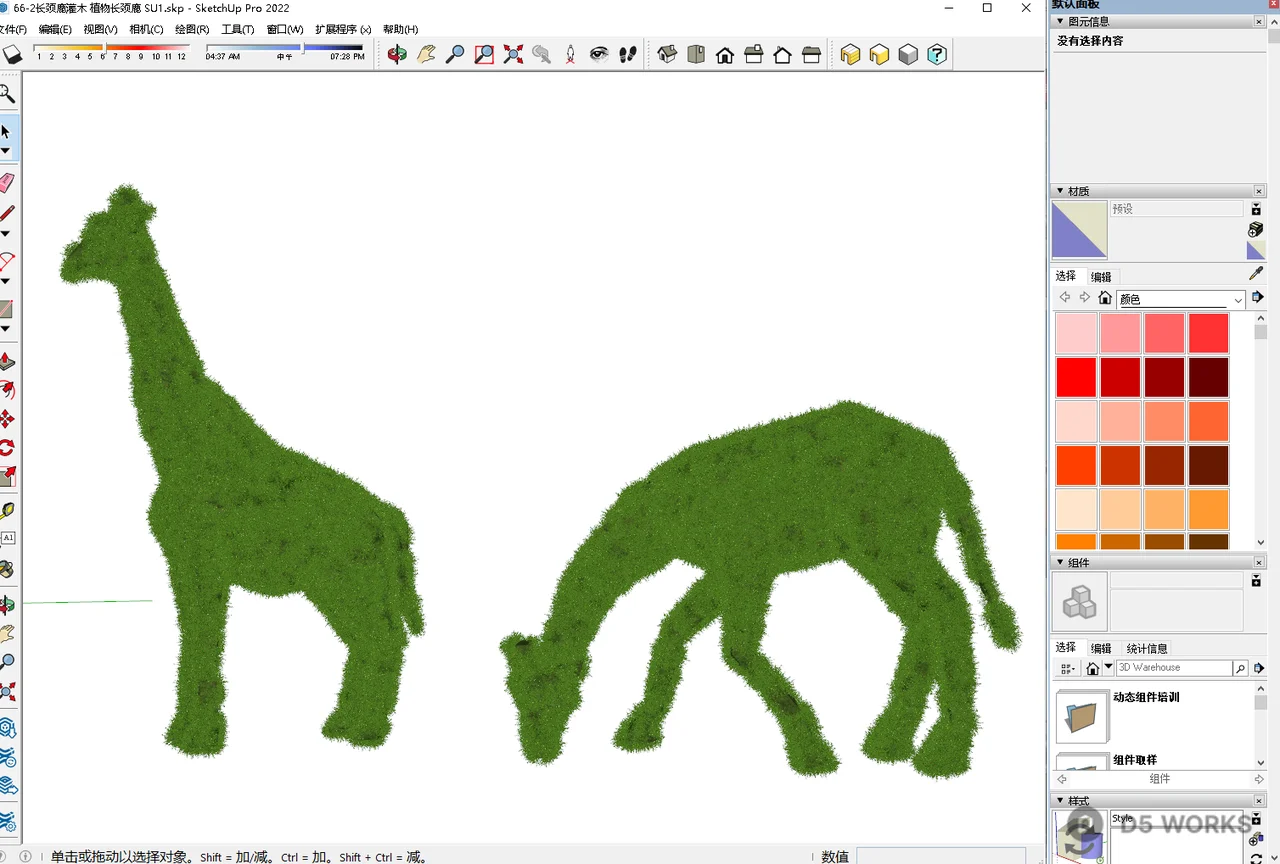Open components navigation dropdown arrow
The image size is (1280, 864).
[x=1108, y=668]
